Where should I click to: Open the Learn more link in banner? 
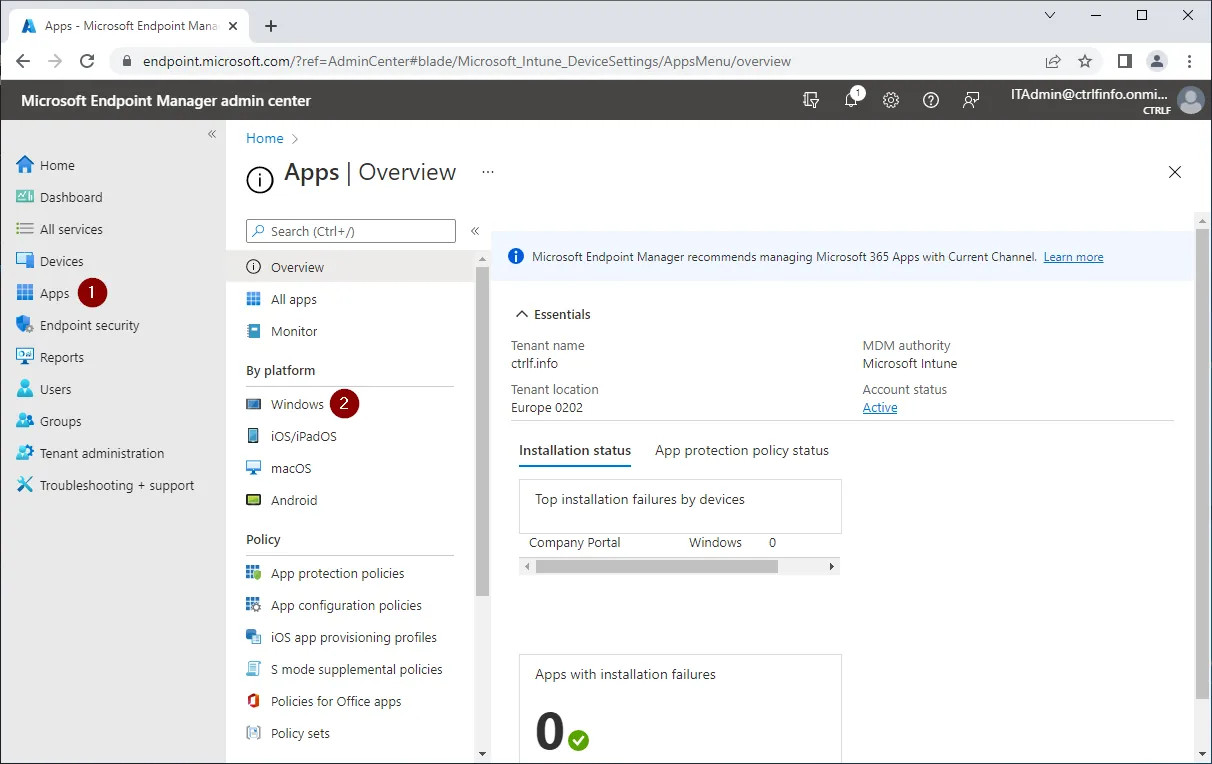click(x=1073, y=257)
